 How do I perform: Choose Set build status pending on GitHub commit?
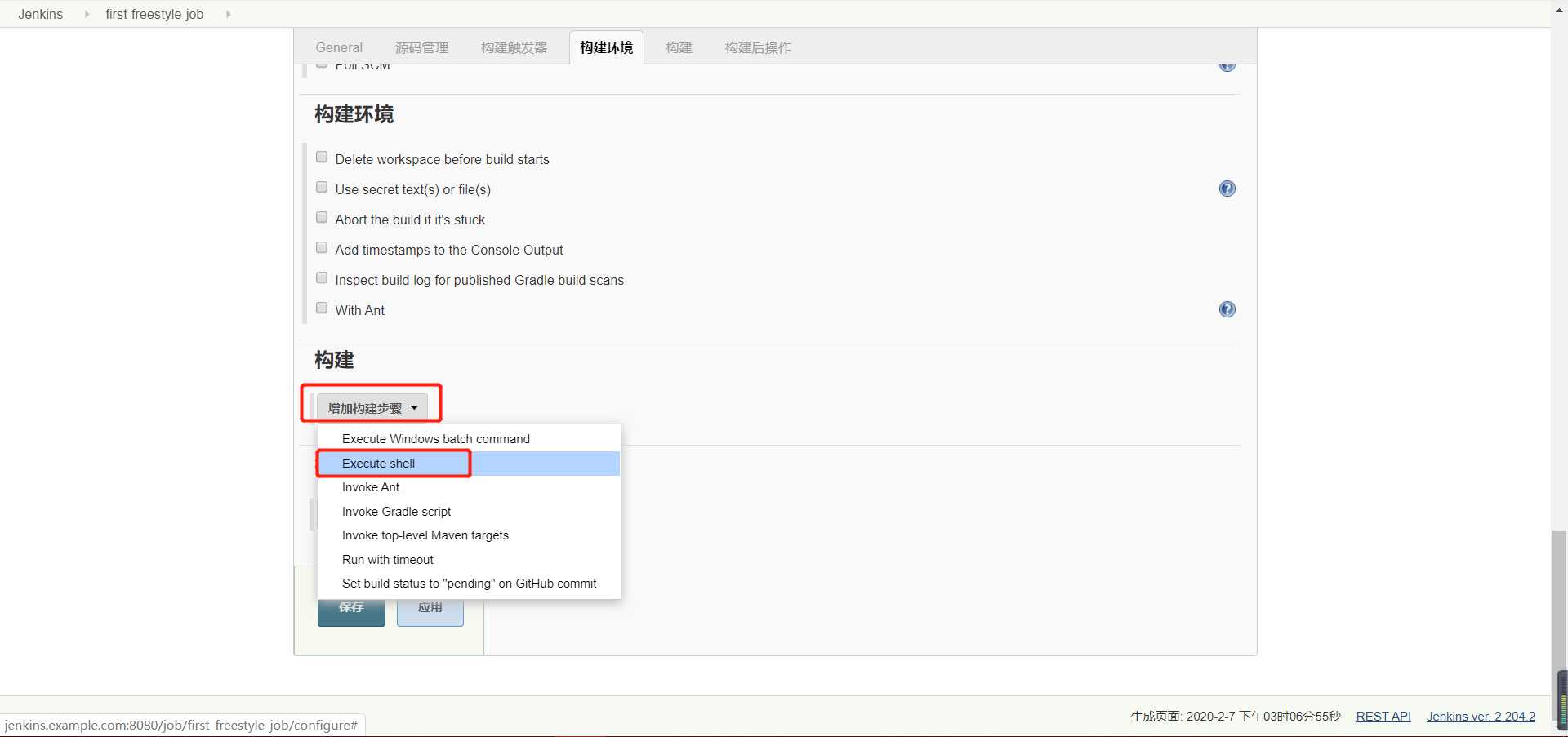(469, 584)
